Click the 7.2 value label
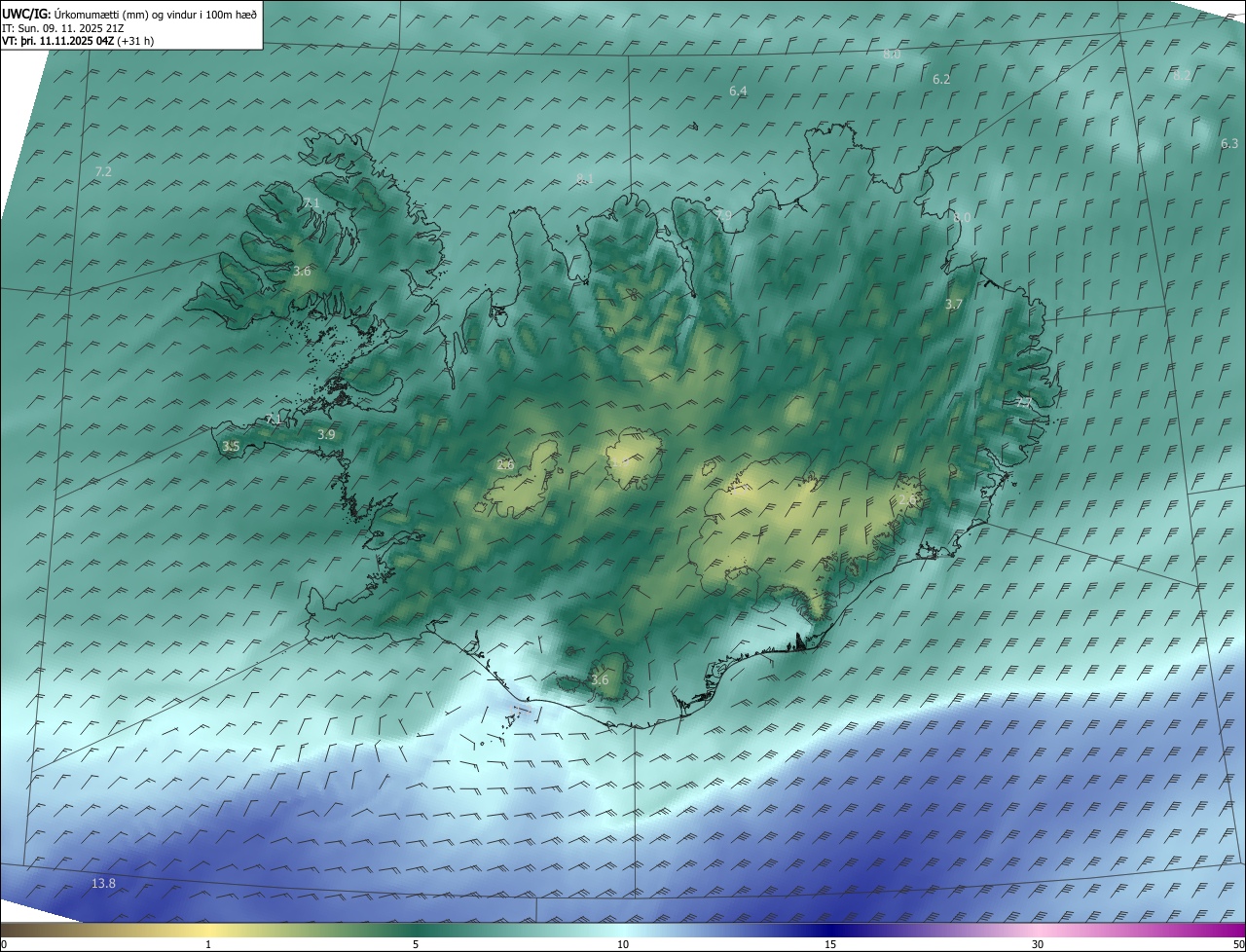This screenshot has width=1246, height=952. [x=103, y=171]
